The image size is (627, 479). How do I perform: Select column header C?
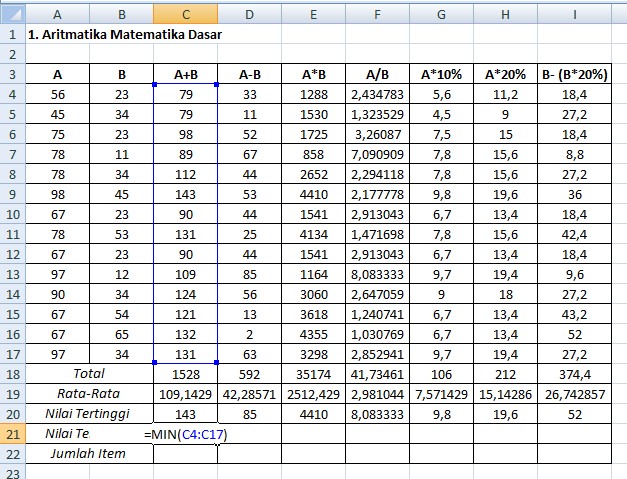186,14
